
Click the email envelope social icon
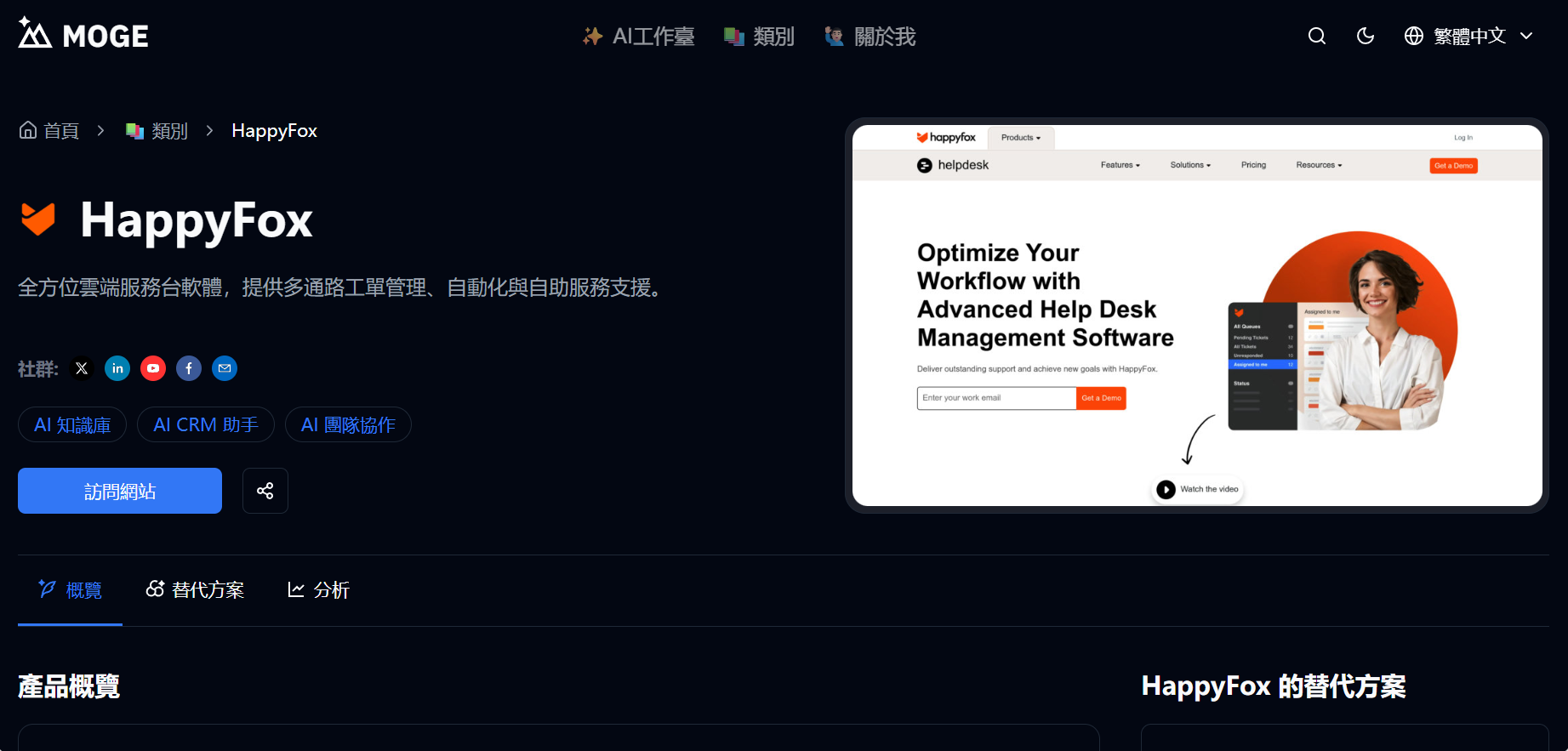225,368
